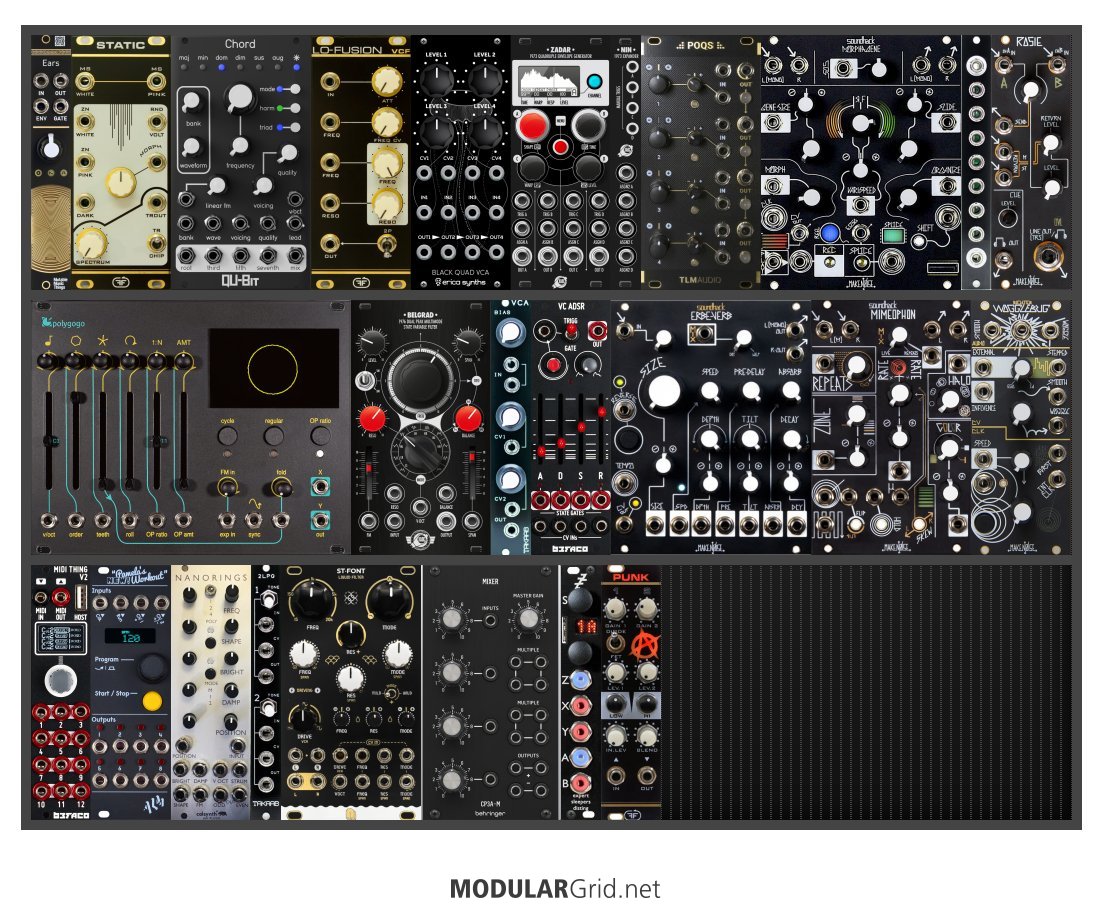Click the Befaco logo on VC ADSR
The image size is (1112, 910).
[x=571, y=548]
